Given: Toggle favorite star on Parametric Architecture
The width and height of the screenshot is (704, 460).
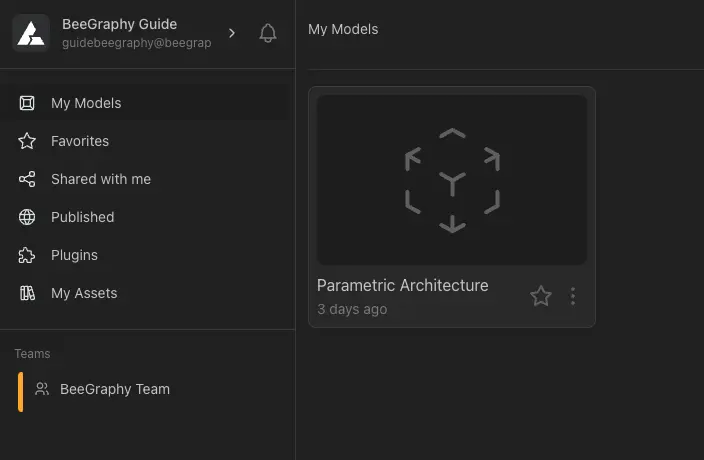Looking at the screenshot, I should point(541,296).
